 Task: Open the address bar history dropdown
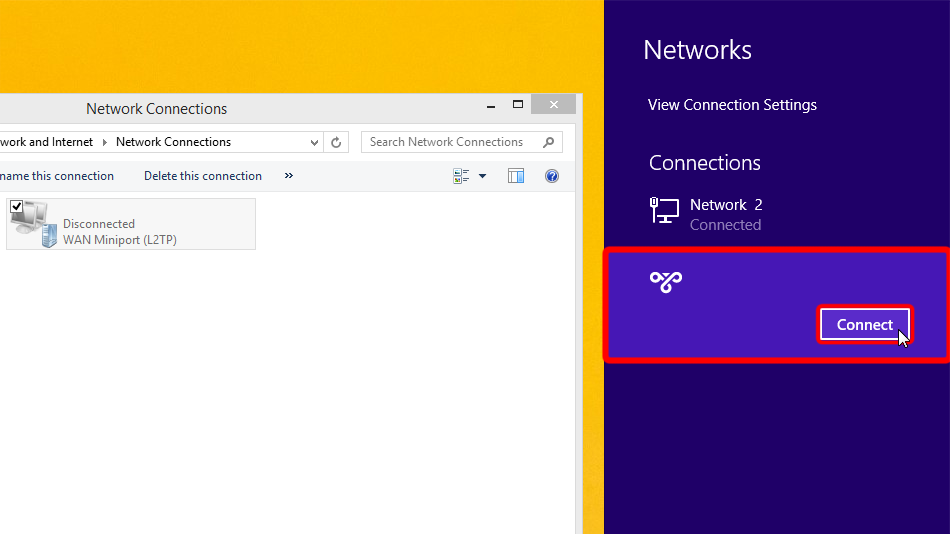click(314, 142)
